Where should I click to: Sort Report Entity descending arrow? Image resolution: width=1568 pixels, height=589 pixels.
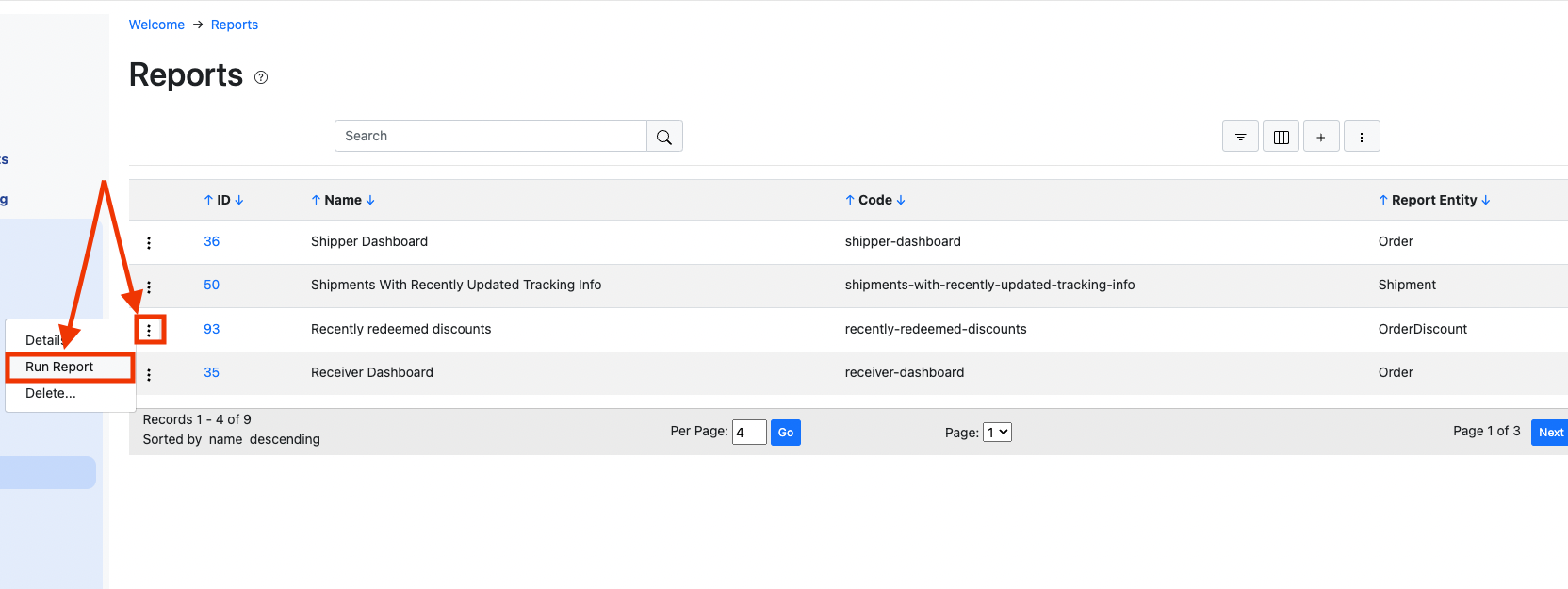(x=1486, y=200)
